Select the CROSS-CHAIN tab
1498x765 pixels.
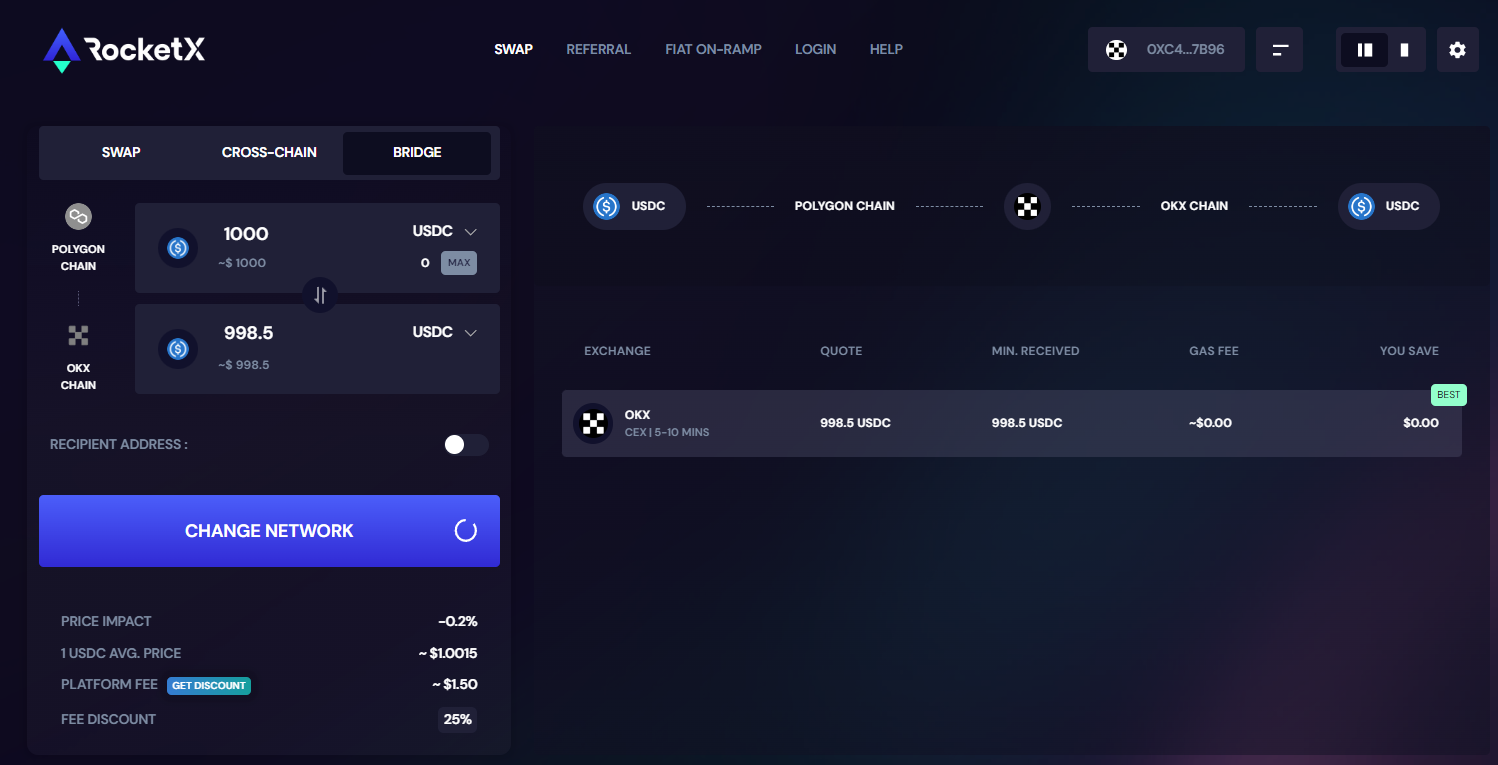[x=269, y=153]
